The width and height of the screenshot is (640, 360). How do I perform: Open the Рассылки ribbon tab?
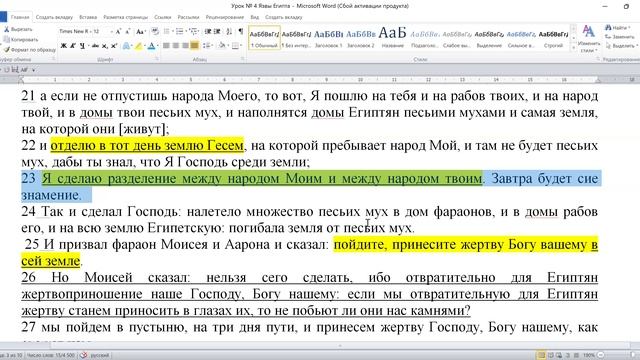pyautogui.click(x=188, y=17)
